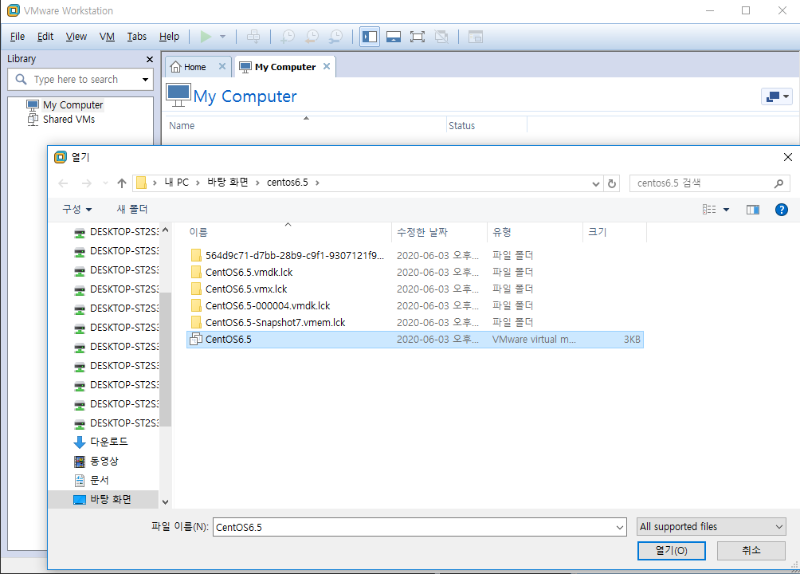Open the File menu
Viewport: 800px width, 574px height.
[17, 37]
